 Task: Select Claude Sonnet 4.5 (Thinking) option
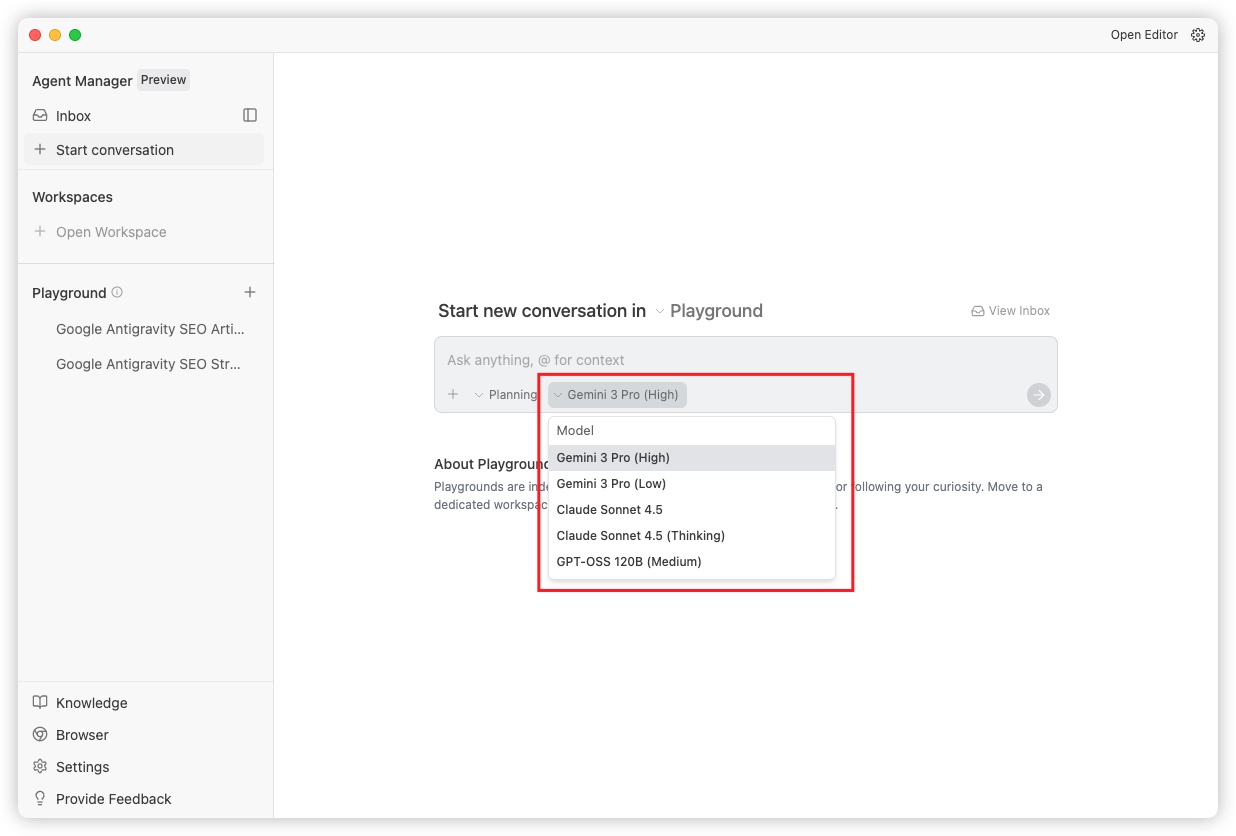coord(640,536)
